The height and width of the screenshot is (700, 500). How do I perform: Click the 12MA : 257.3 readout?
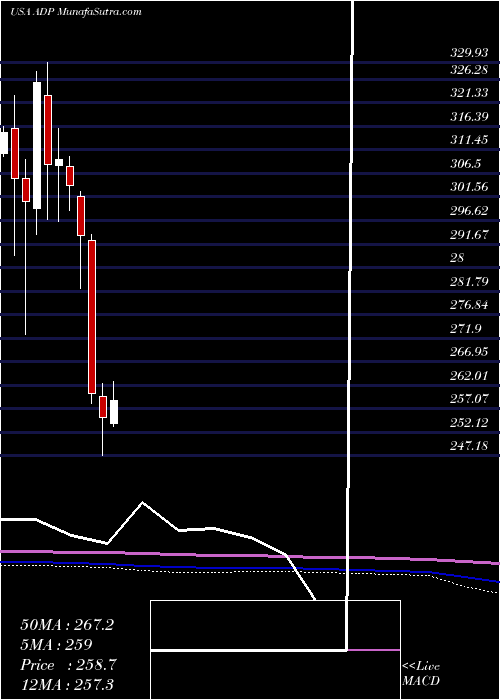click(67, 684)
